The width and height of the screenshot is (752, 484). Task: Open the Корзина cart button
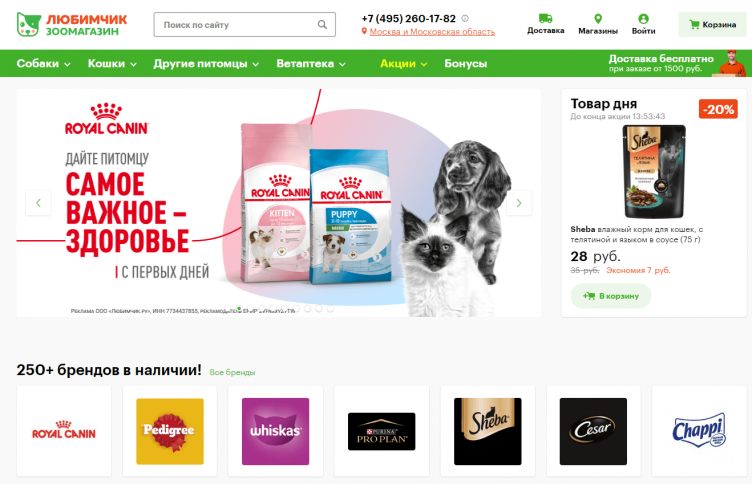tap(712, 24)
